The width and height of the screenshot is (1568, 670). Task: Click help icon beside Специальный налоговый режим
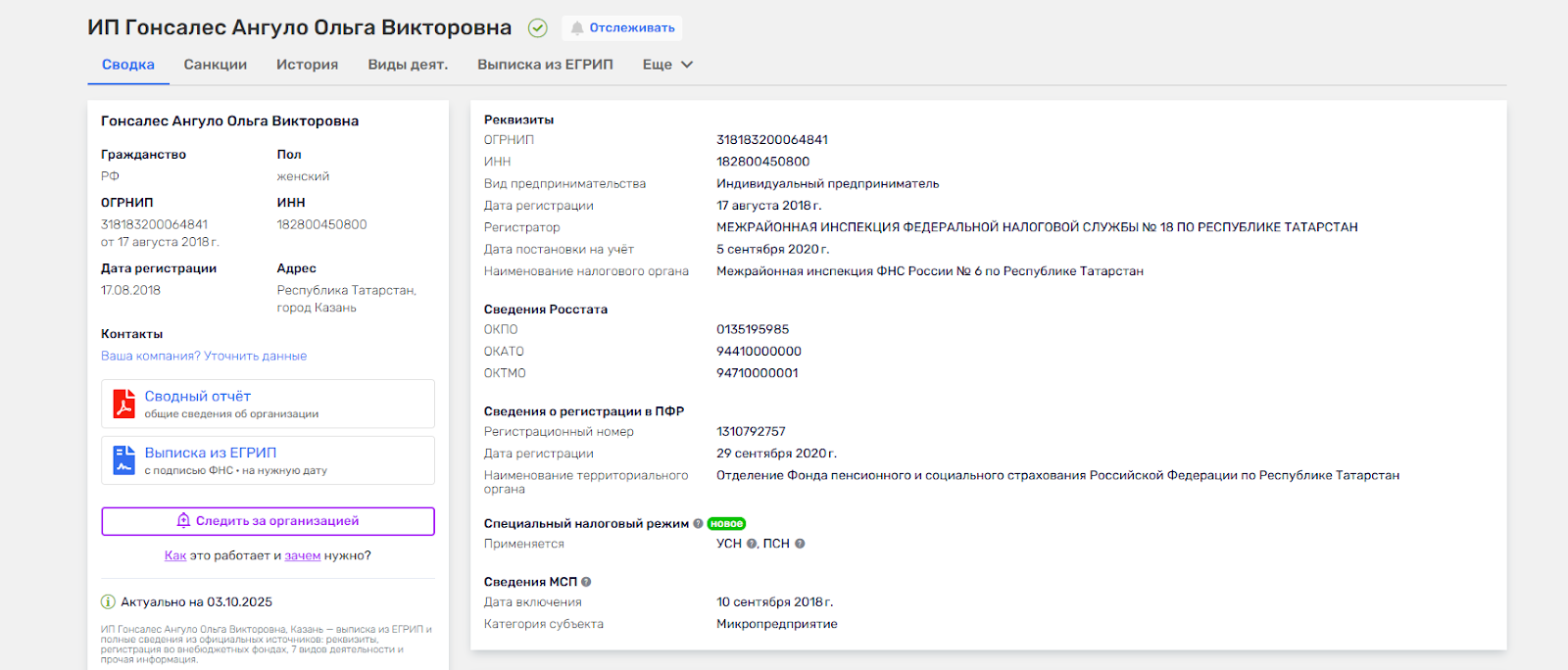point(698,524)
